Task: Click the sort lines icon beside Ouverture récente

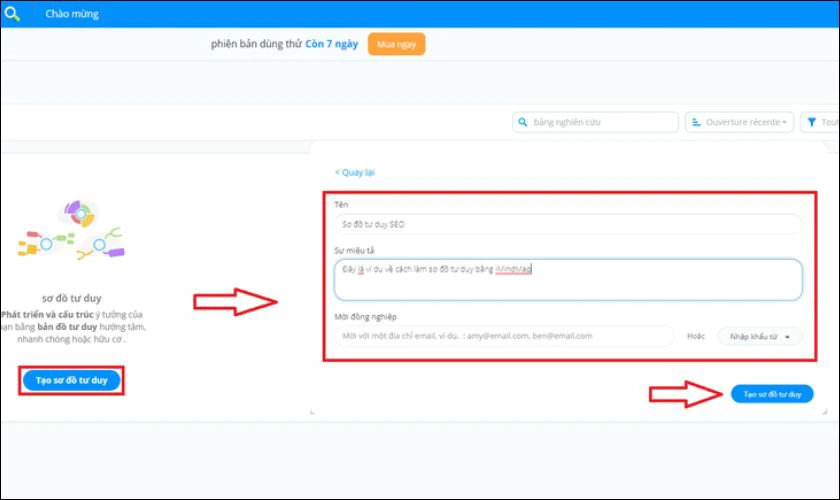Action: 696,122
